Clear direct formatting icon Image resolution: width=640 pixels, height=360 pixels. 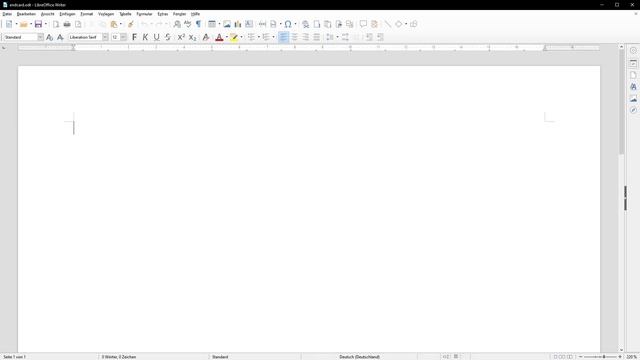[206, 37]
